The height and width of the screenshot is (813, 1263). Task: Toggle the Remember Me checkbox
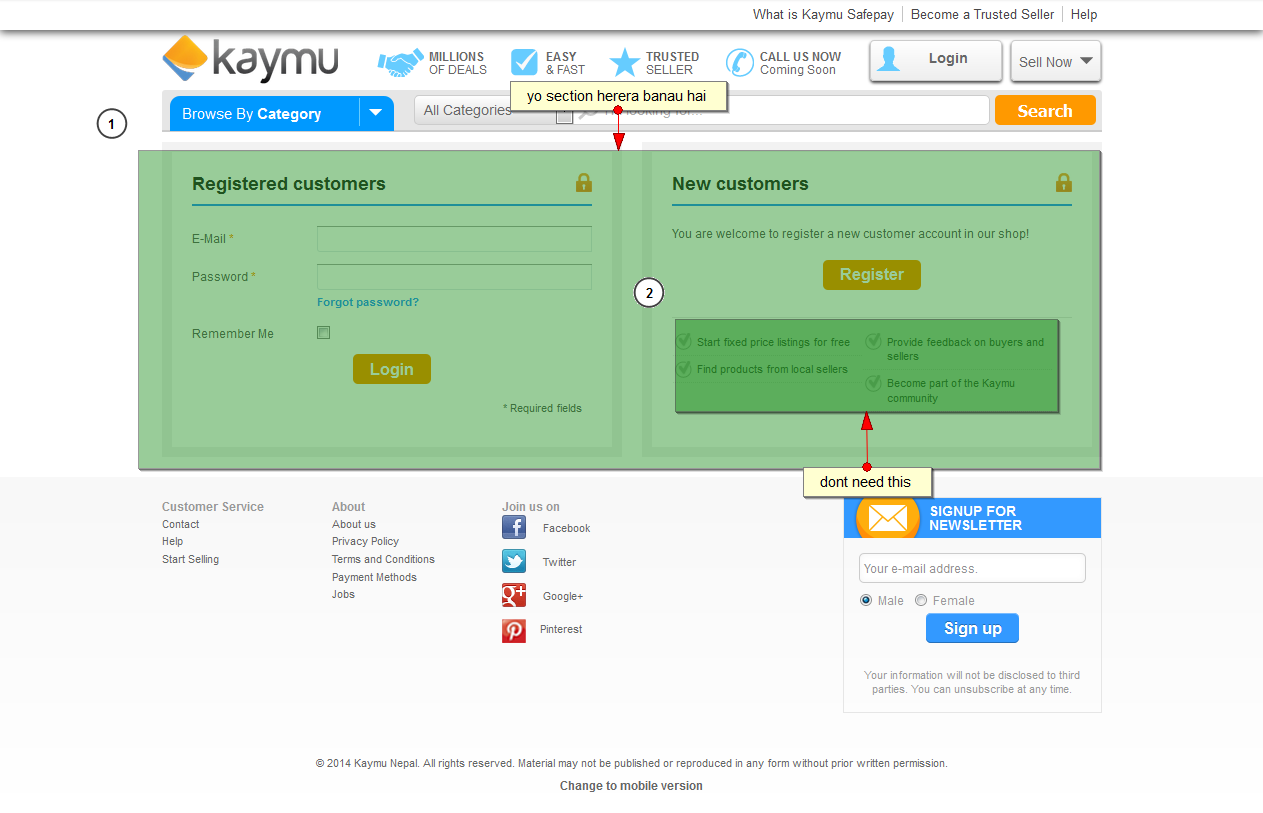pos(323,333)
